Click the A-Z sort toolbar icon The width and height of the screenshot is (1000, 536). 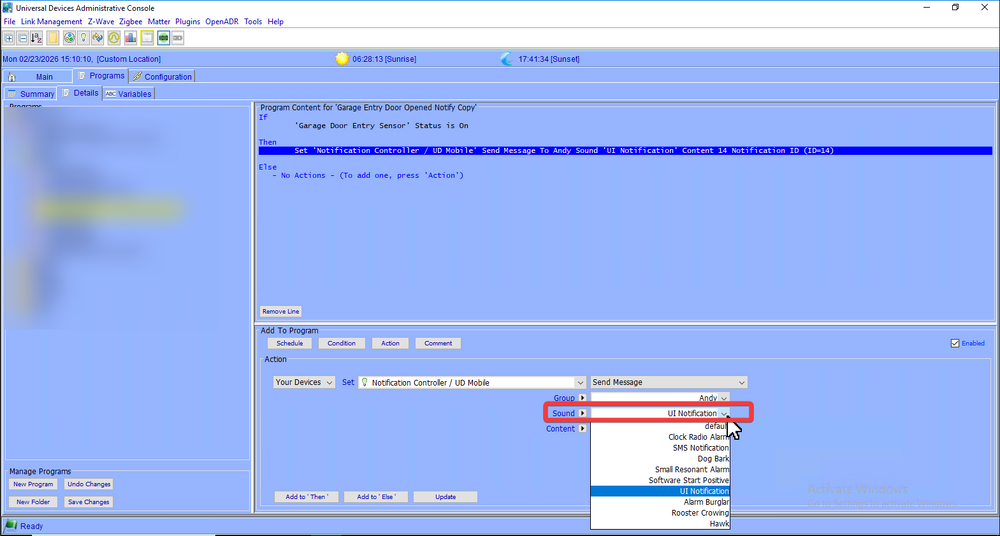(37, 38)
